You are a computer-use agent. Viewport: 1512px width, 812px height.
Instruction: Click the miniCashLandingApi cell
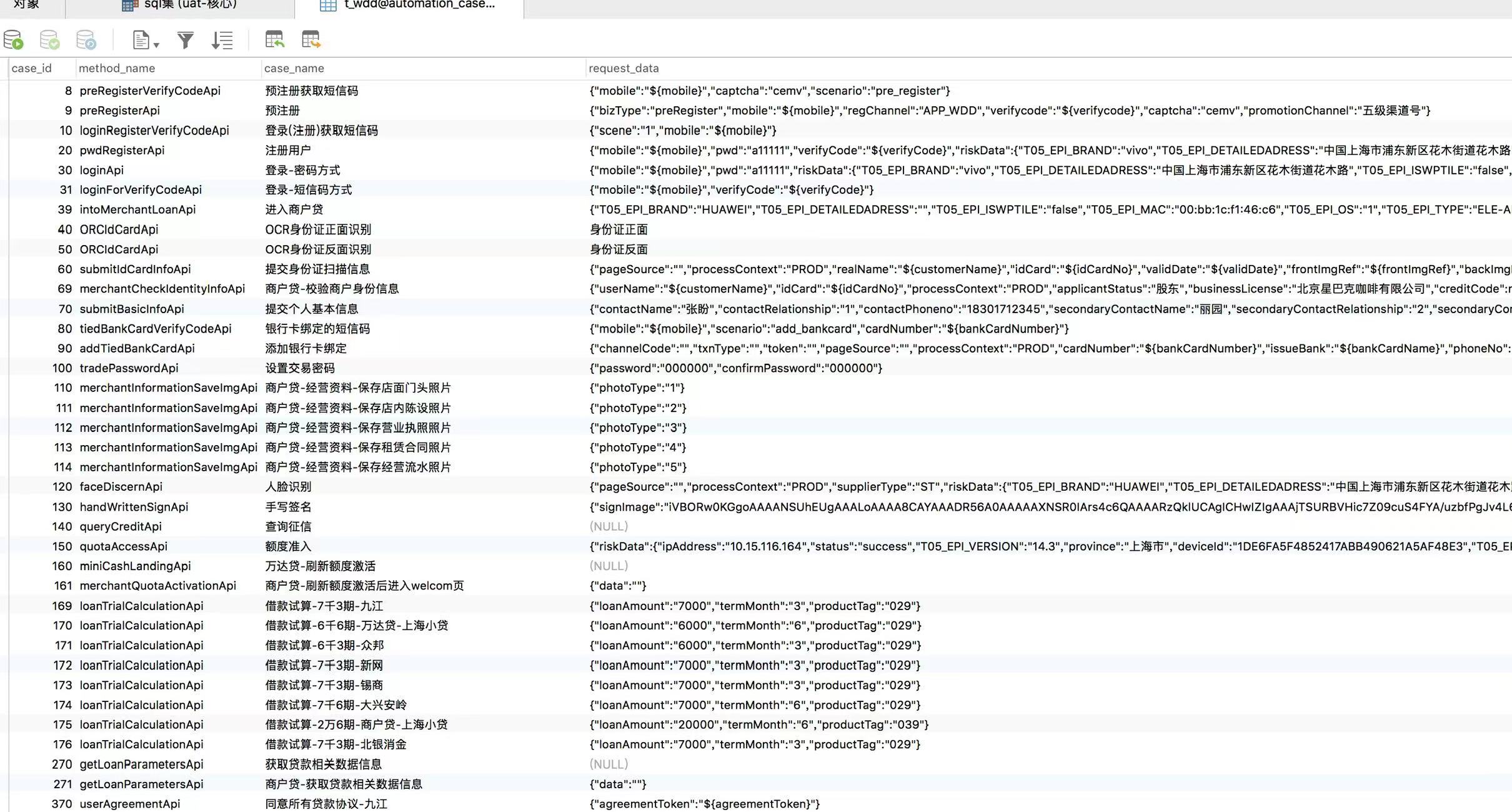point(136,566)
